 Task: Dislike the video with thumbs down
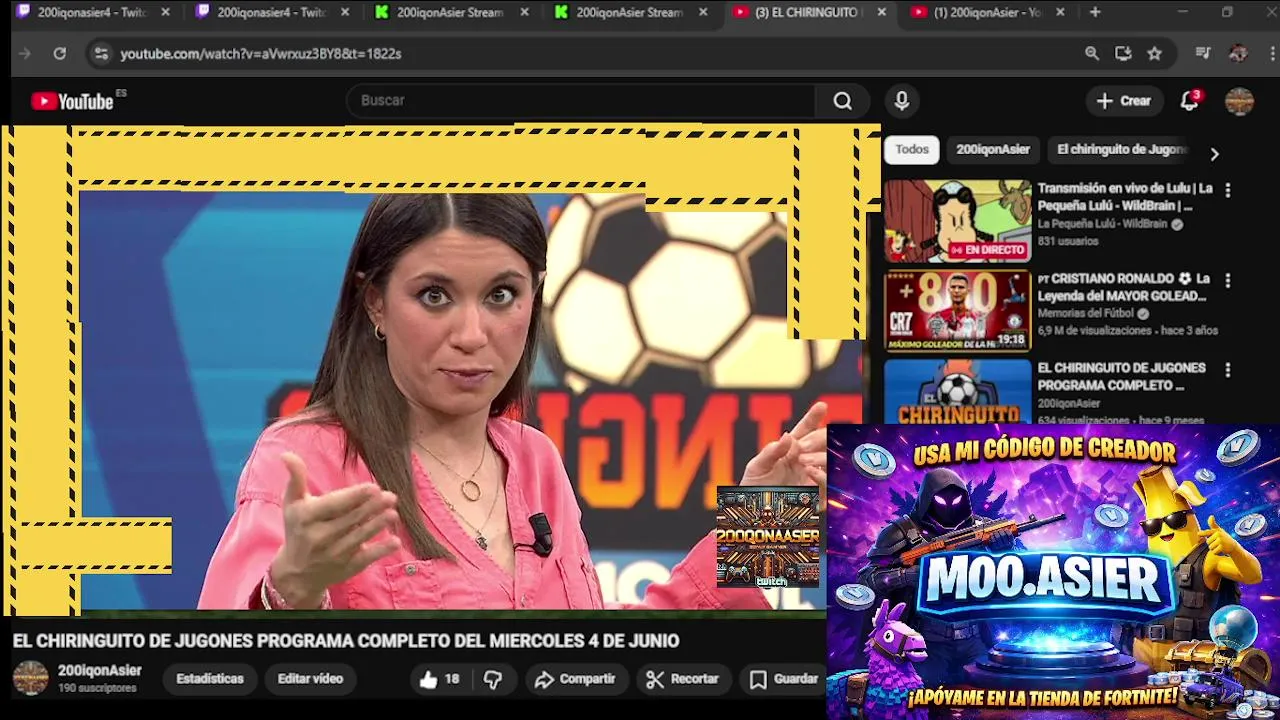pyautogui.click(x=493, y=679)
